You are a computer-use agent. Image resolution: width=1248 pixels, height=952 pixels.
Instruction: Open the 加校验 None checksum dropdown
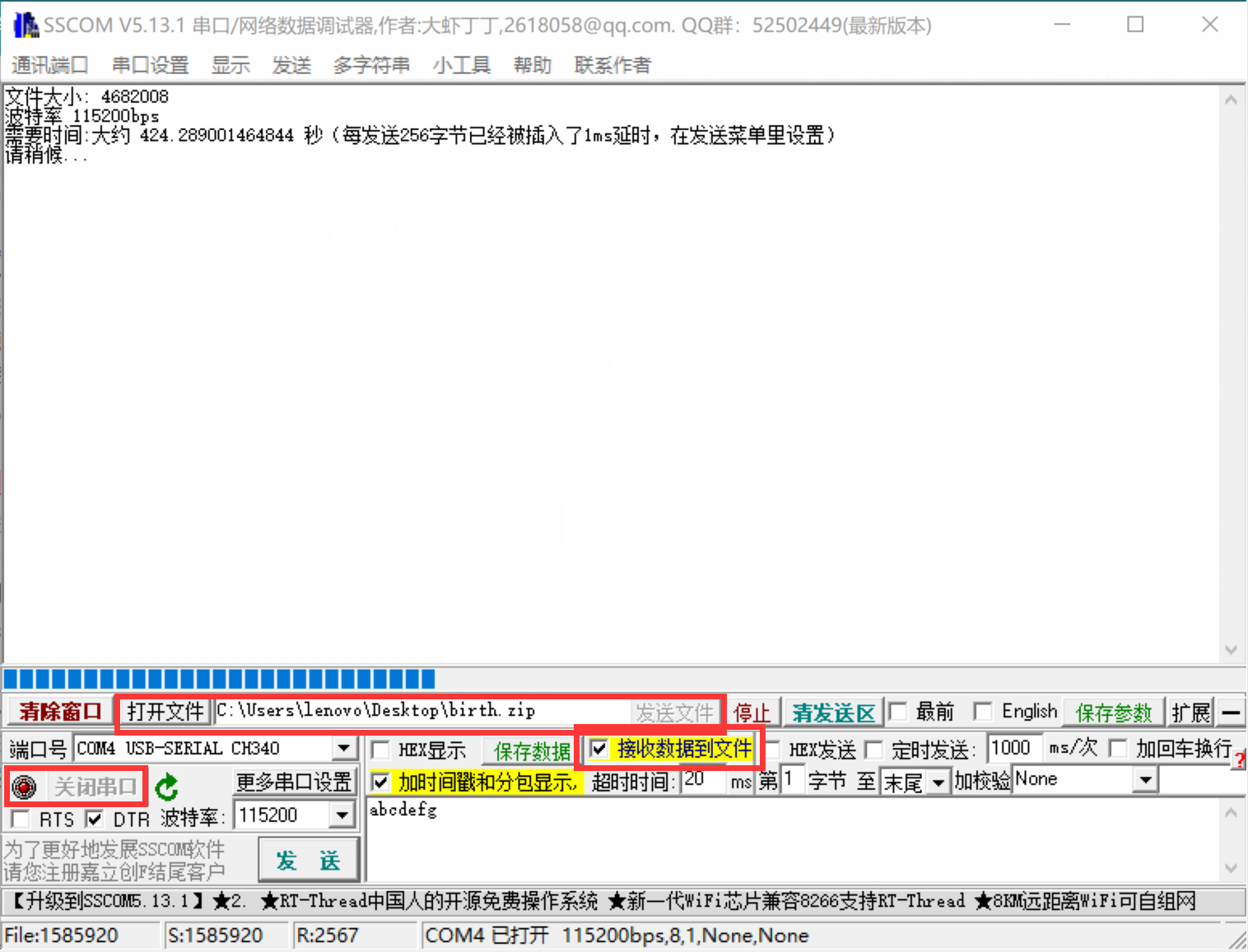point(1145,779)
